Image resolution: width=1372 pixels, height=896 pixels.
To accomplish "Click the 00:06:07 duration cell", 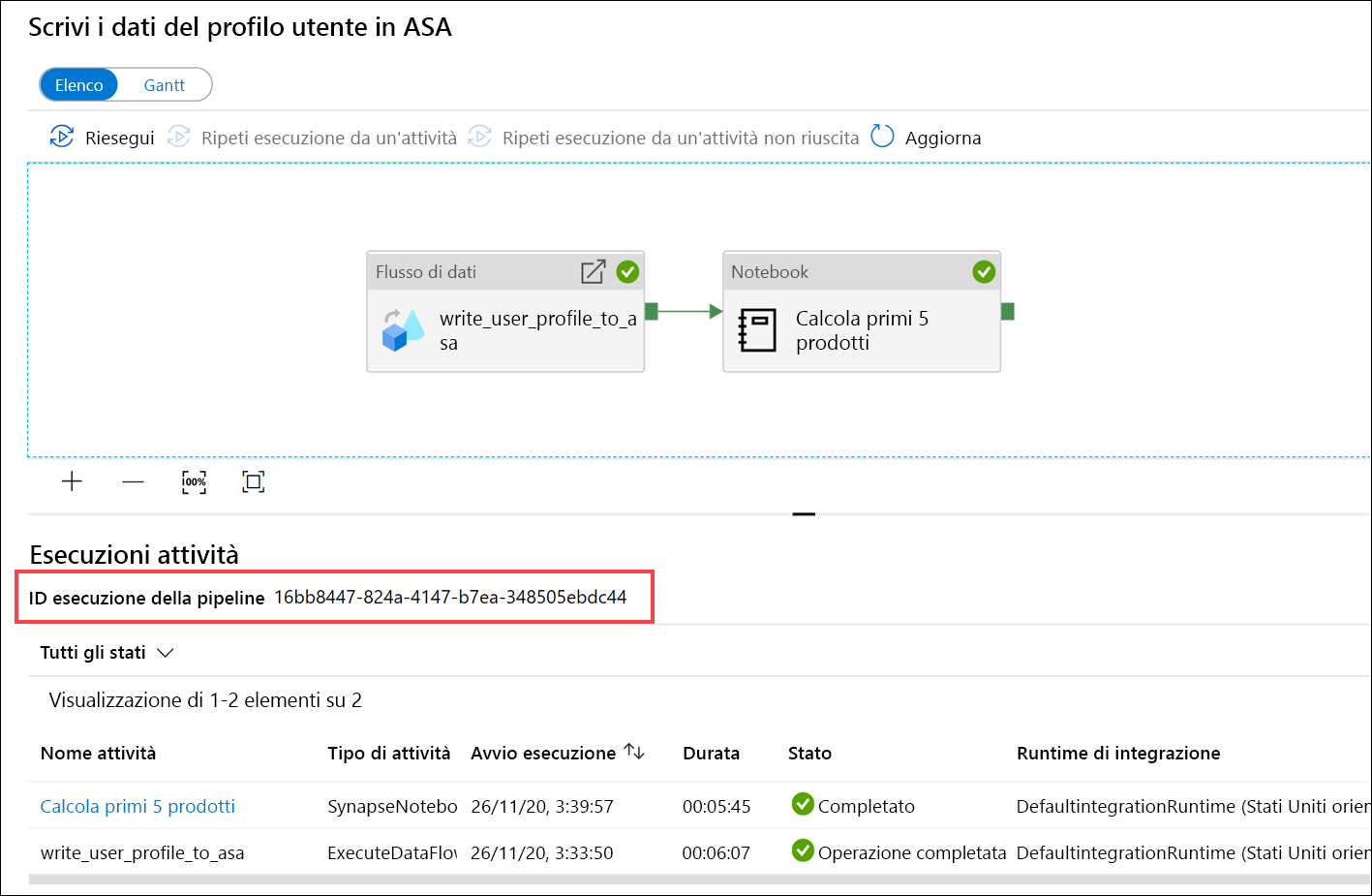I will [716, 853].
